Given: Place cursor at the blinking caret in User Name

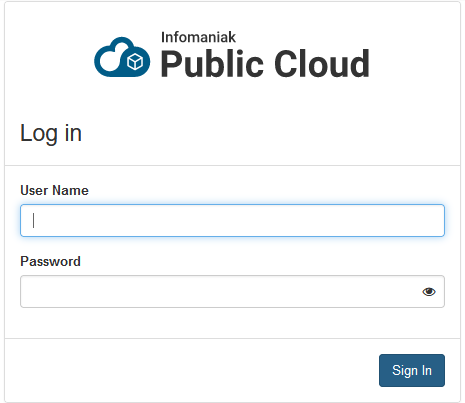Looking at the screenshot, I should [x=33, y=221].
